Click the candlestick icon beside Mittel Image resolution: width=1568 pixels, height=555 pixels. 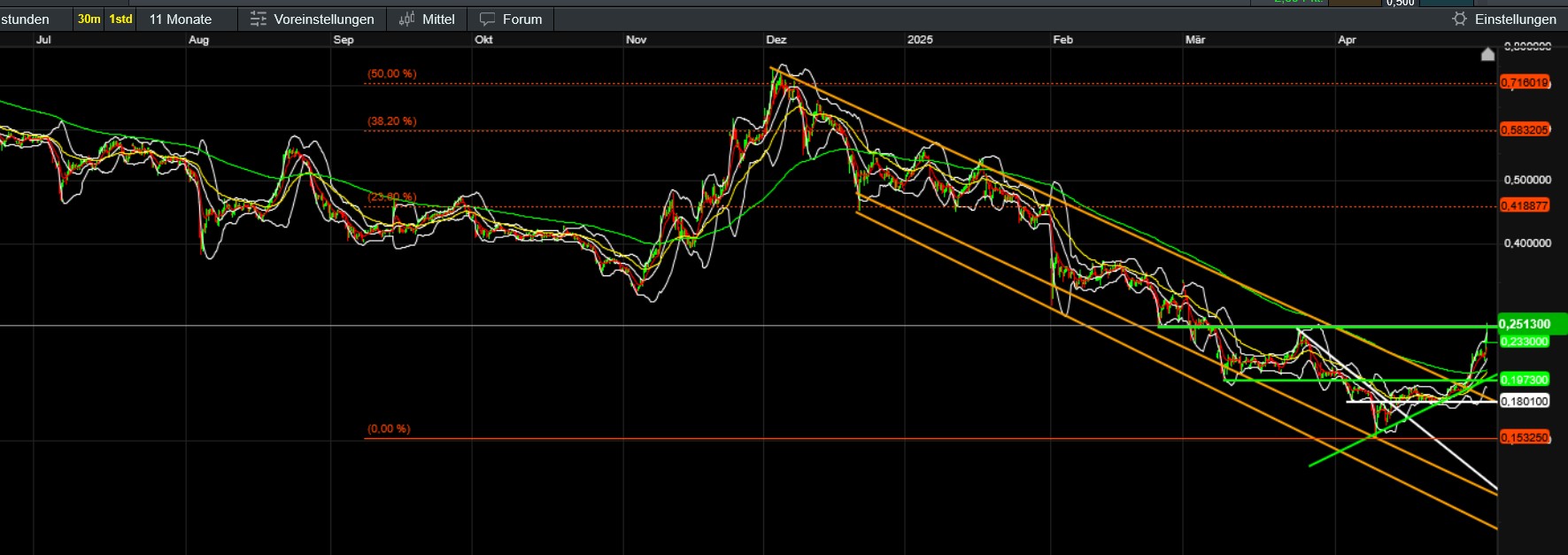(406, 19)
